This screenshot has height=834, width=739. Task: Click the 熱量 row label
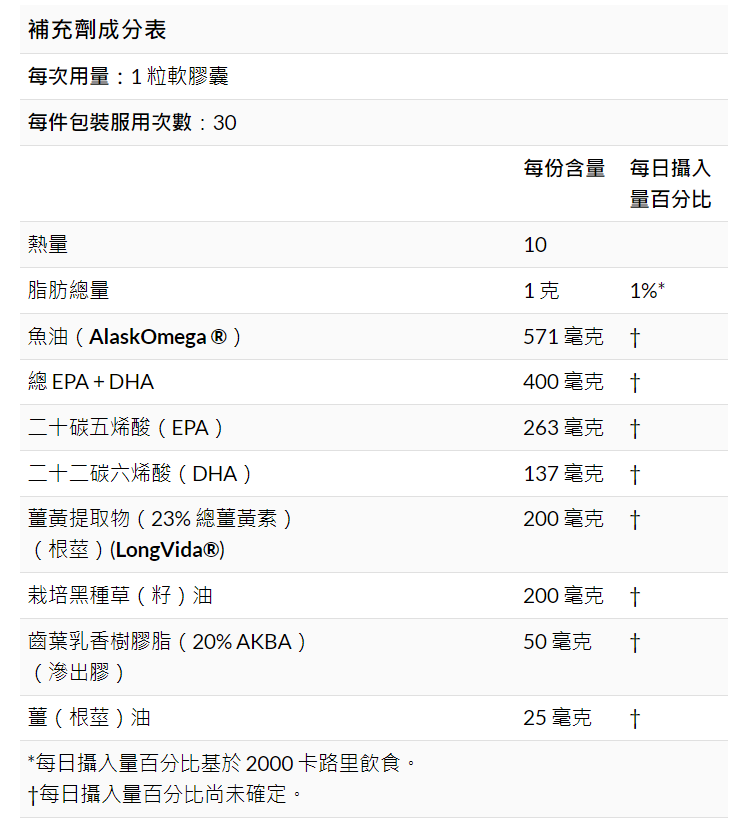48,244
